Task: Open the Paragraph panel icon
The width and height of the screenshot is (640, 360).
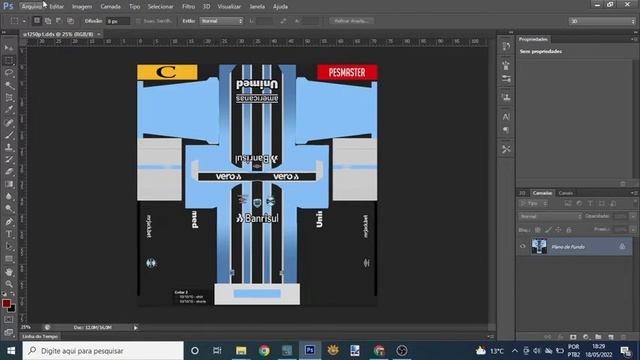Action: (x=506, y=130)
